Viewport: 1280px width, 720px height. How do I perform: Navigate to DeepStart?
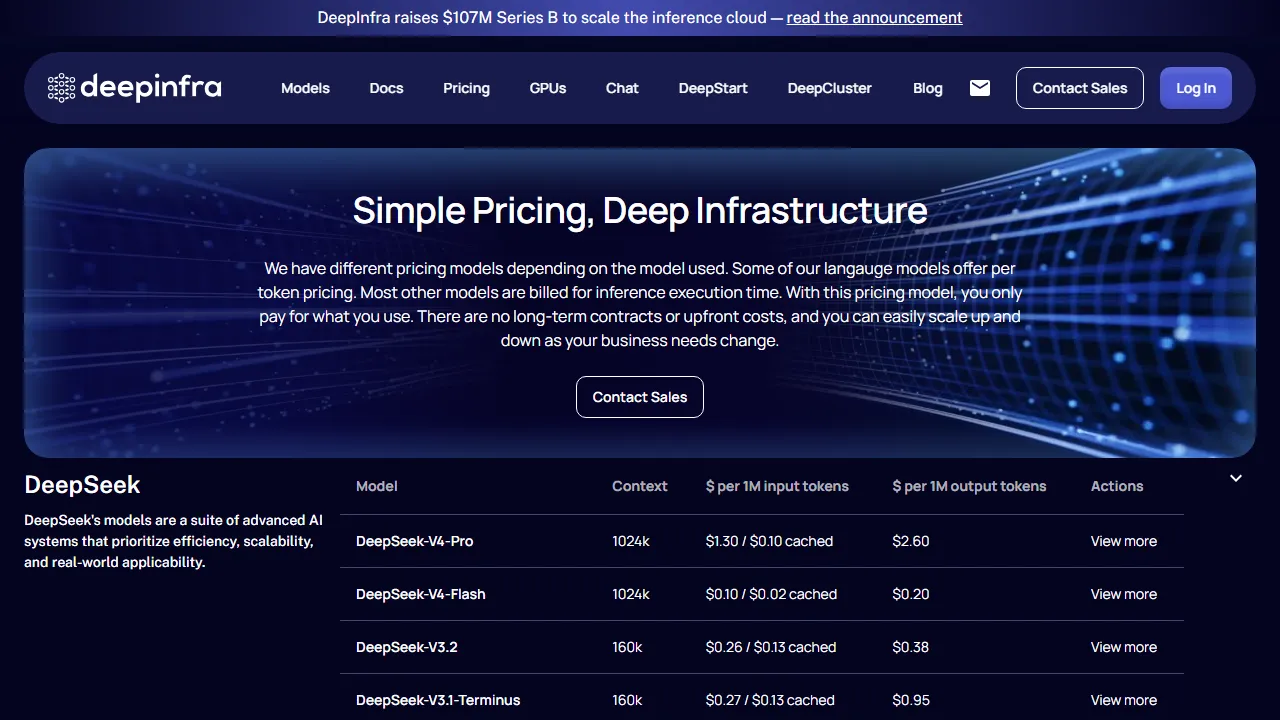click(713, 88)
